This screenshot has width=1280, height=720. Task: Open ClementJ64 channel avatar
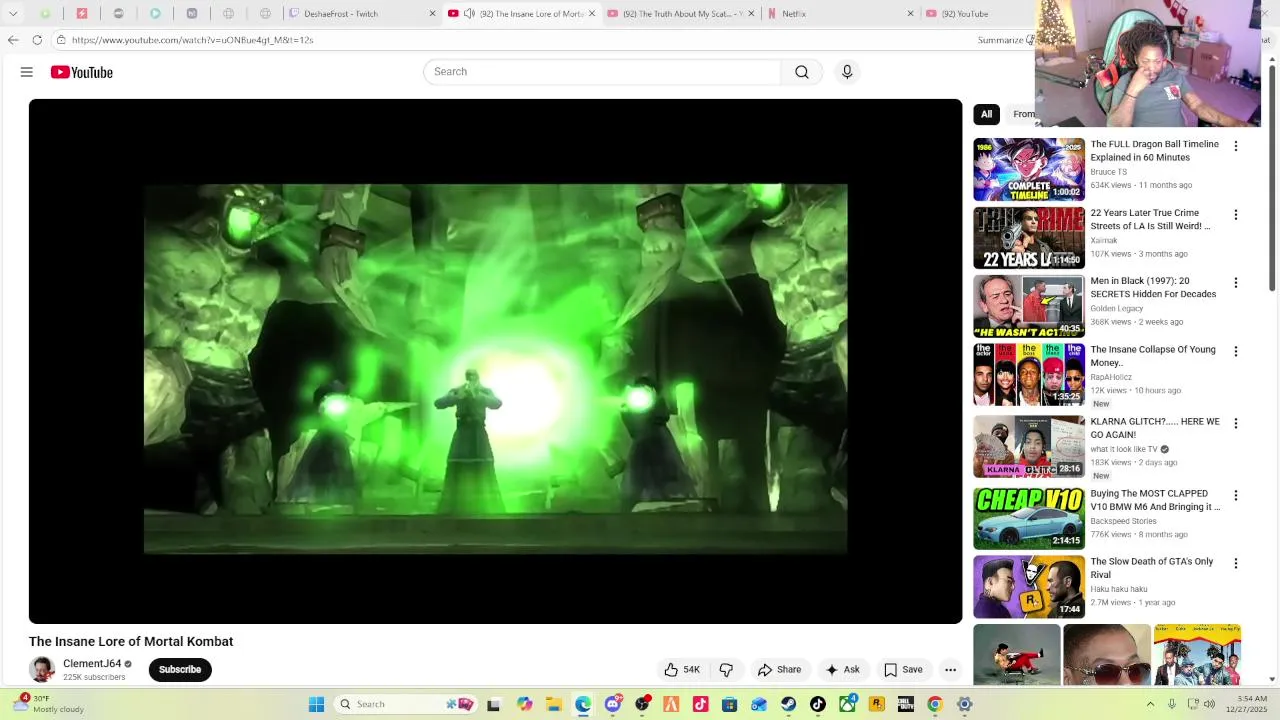coord(42,670)
